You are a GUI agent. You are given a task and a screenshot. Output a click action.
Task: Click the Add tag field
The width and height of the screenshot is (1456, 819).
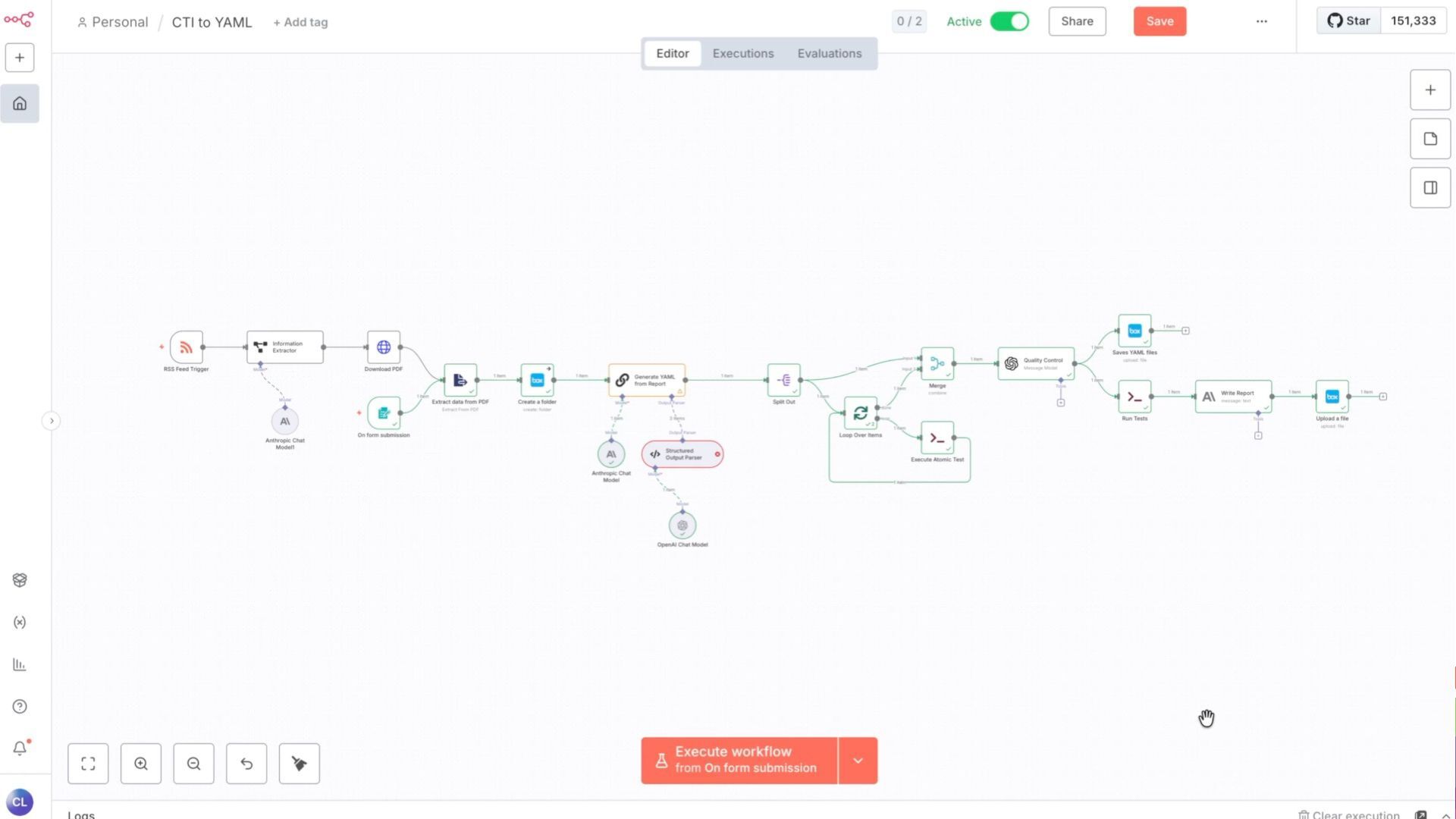click(301, 23)
